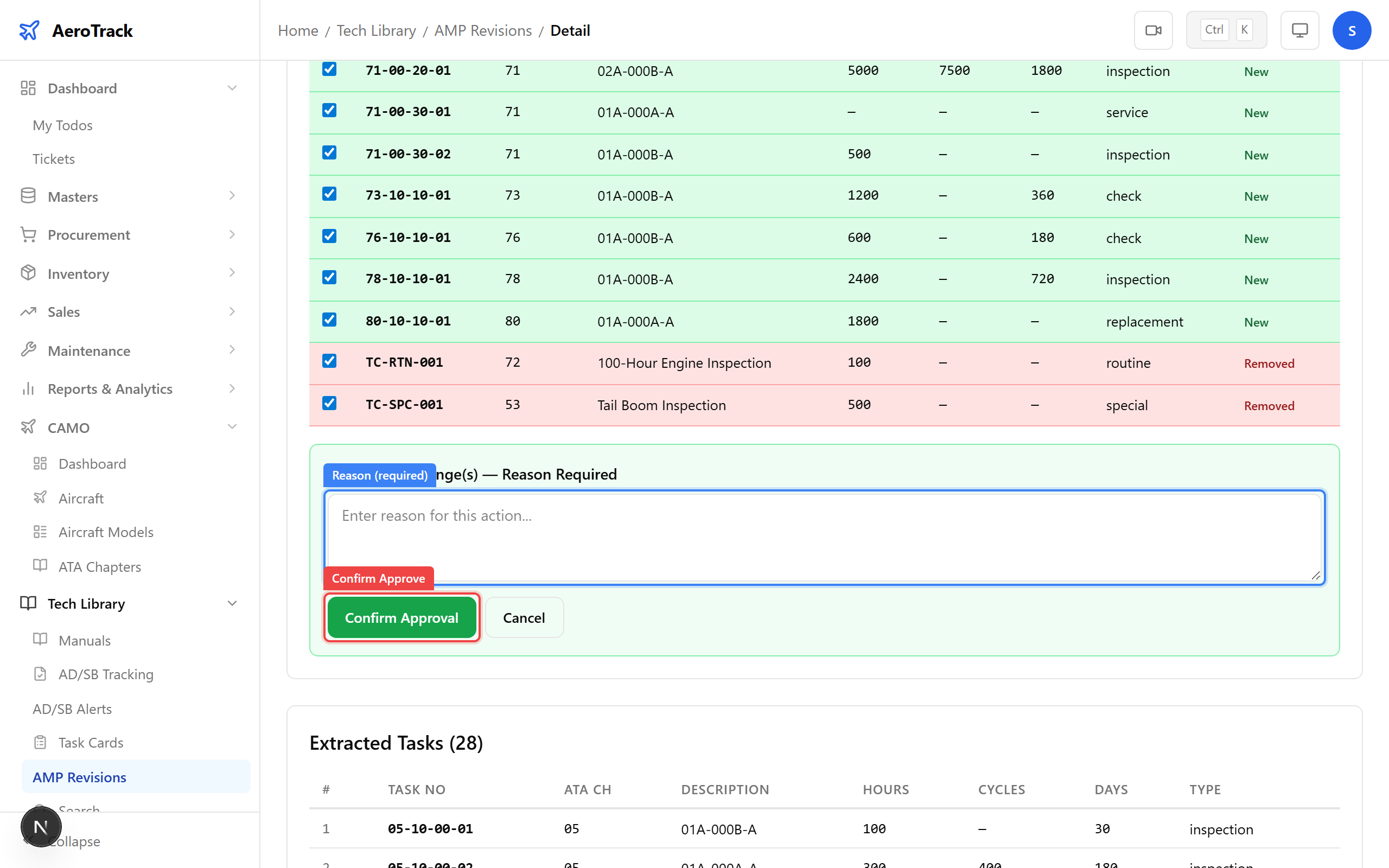Click the monitor display icon in the header

1299,30
